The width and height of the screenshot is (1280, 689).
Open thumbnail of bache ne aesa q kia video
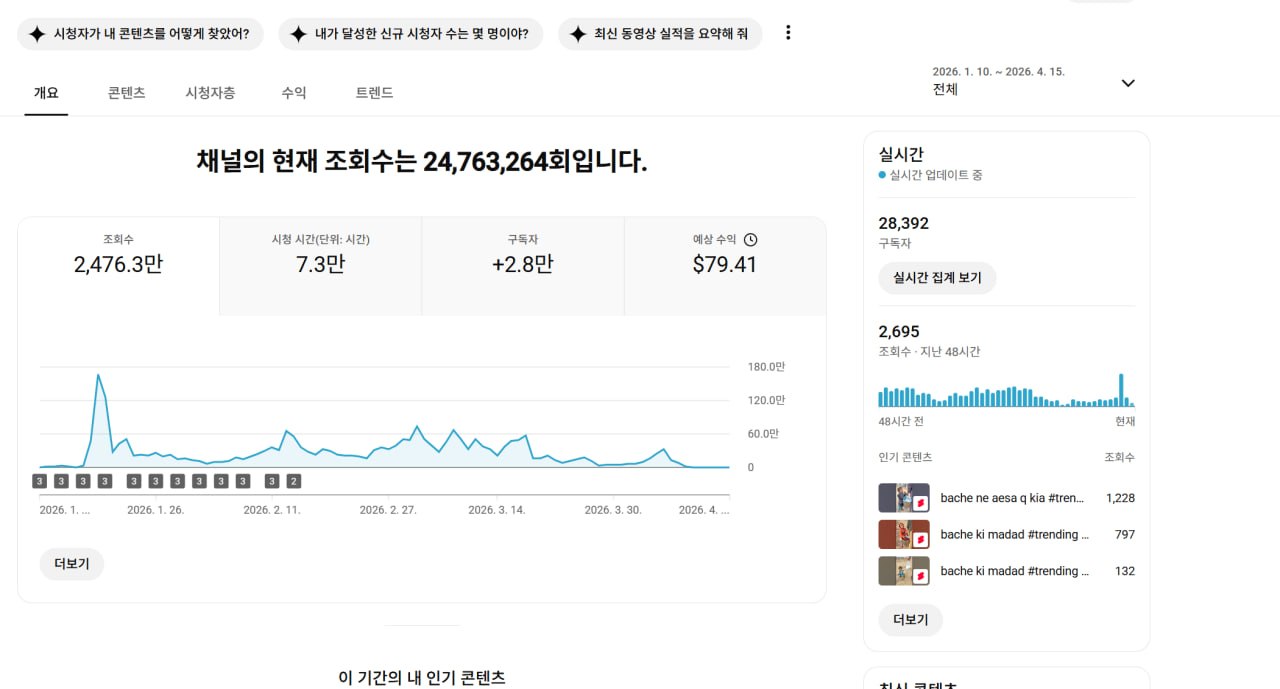[x=904, y=498]
